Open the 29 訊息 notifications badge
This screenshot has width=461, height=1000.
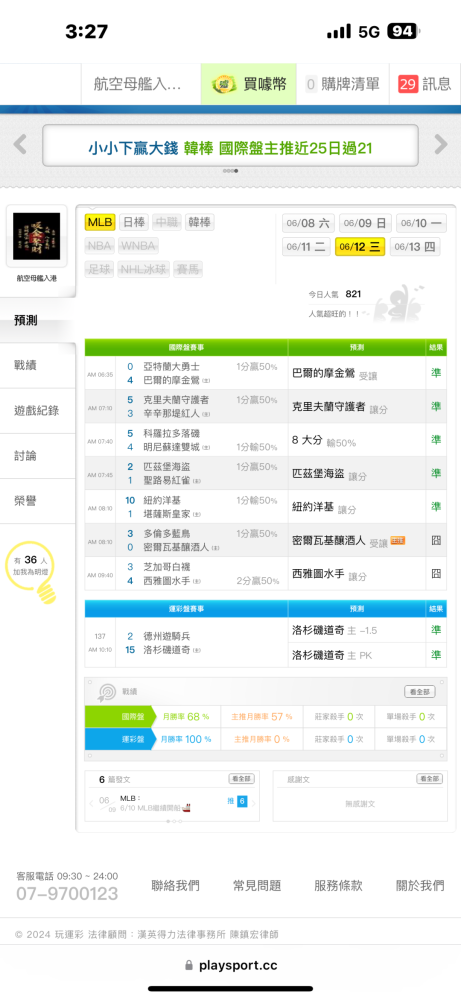click(x=425, y=84)
